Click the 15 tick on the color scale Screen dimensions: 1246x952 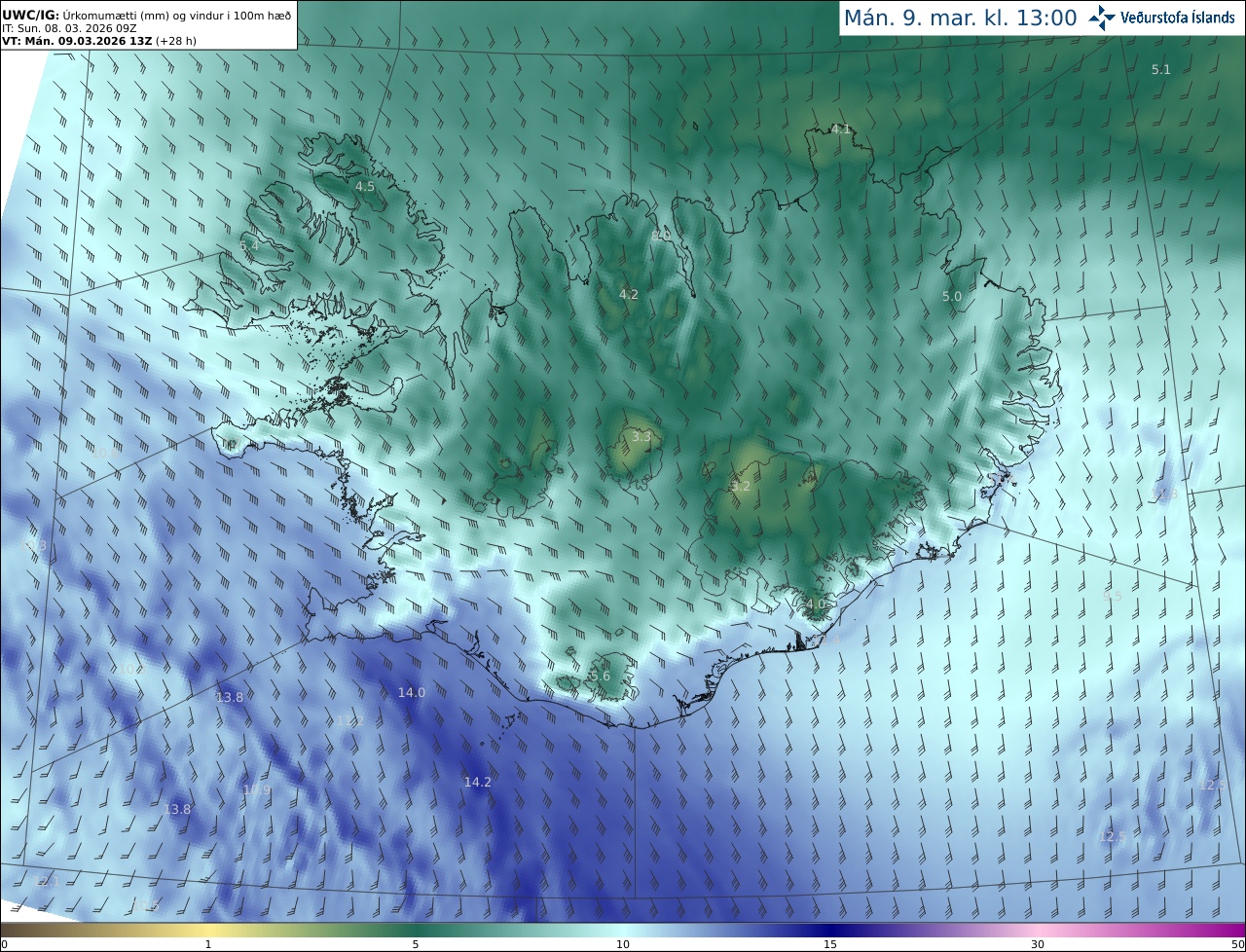pyautogui.click(x=830, y=944)
